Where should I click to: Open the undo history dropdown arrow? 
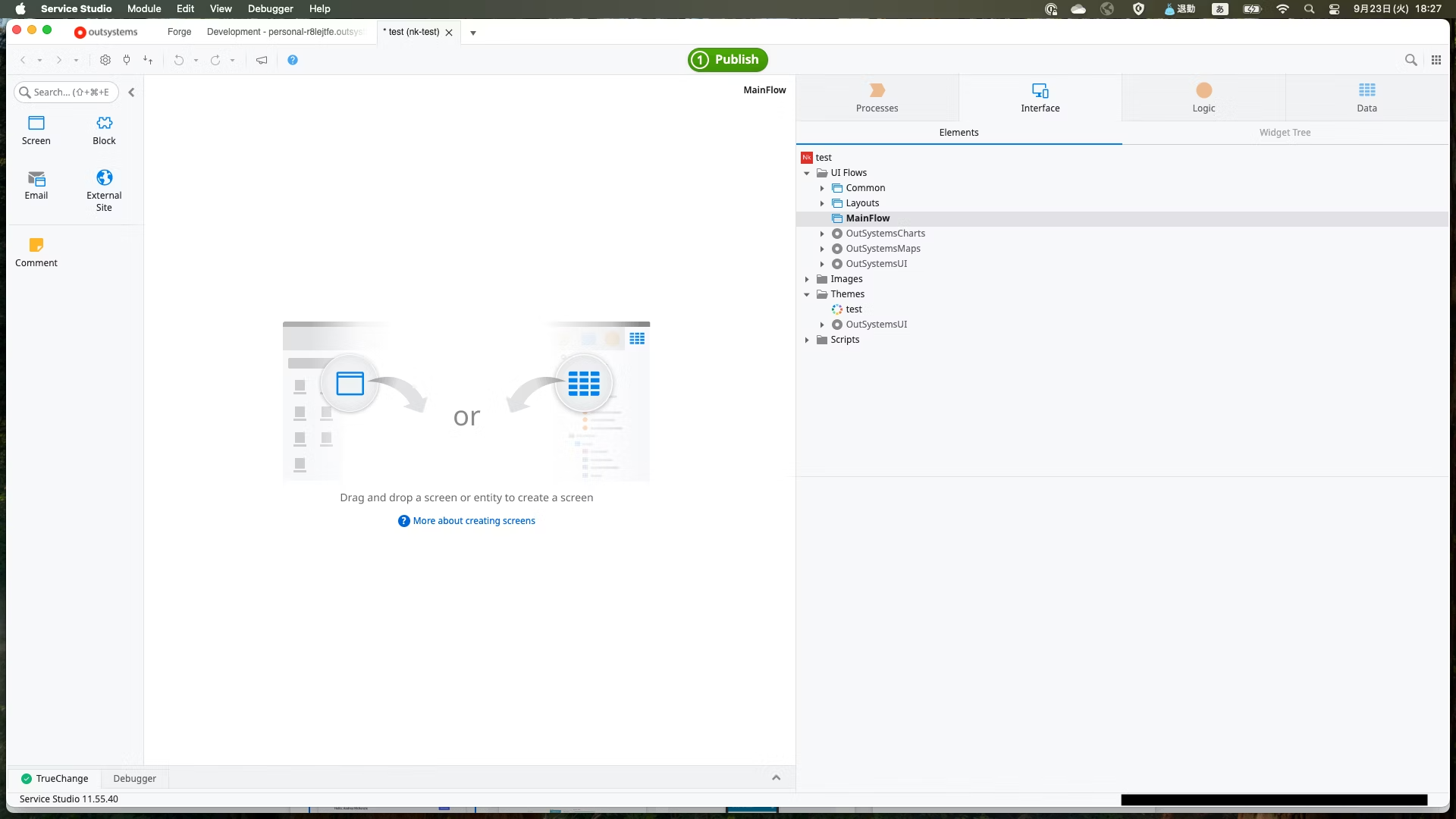196,61
